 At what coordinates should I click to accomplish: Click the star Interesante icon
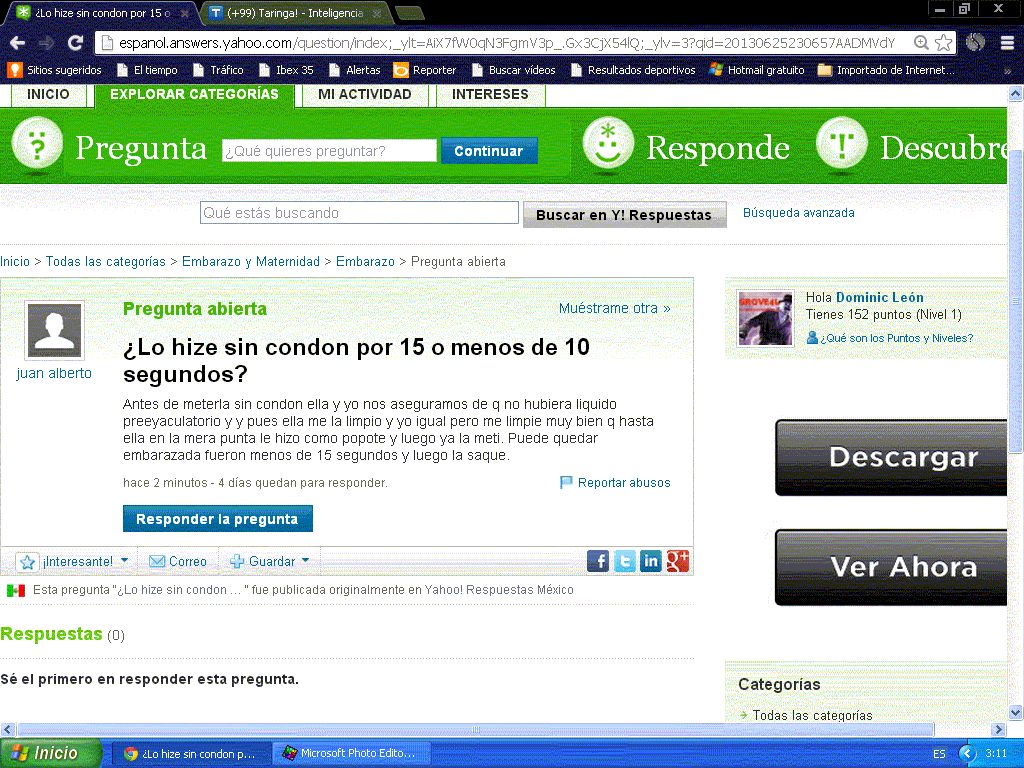click(27, 562)
